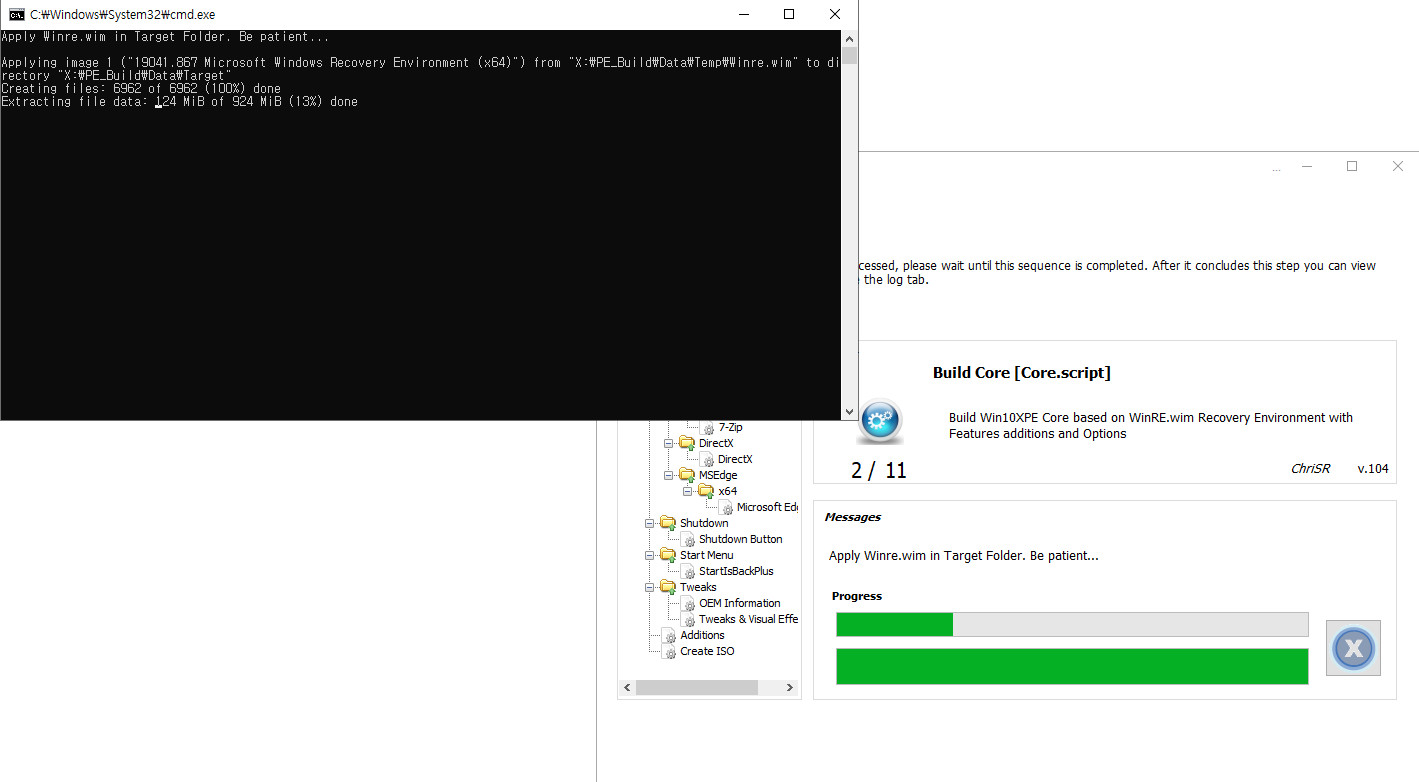The height and width of the screenshot is (782, 1419).
Task: Select the Create ISO script icon
Action: pos(670,652)
